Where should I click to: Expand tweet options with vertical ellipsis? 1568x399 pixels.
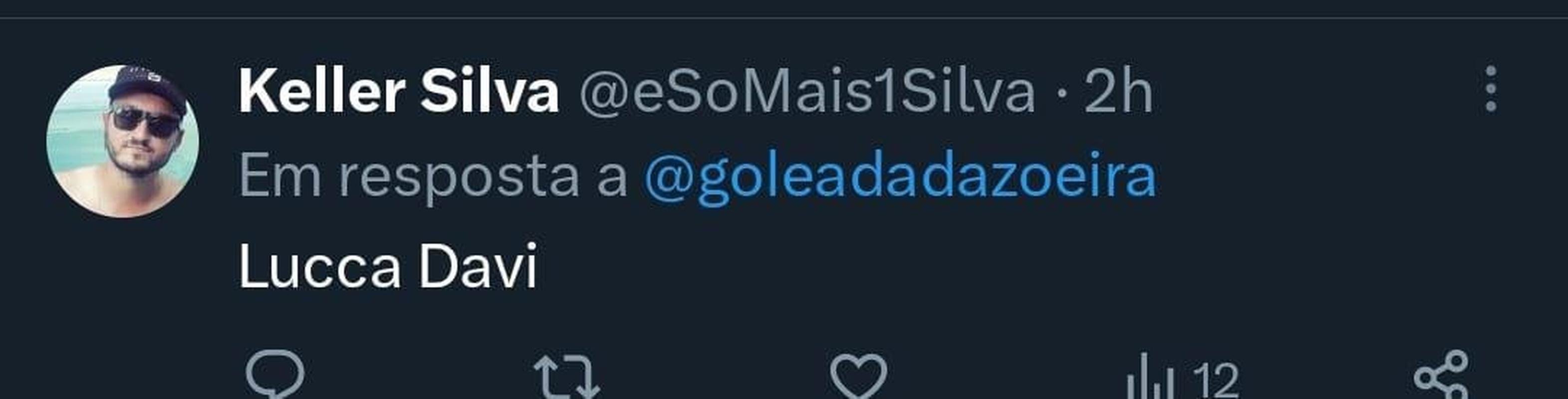click(x=1491, y=89)
